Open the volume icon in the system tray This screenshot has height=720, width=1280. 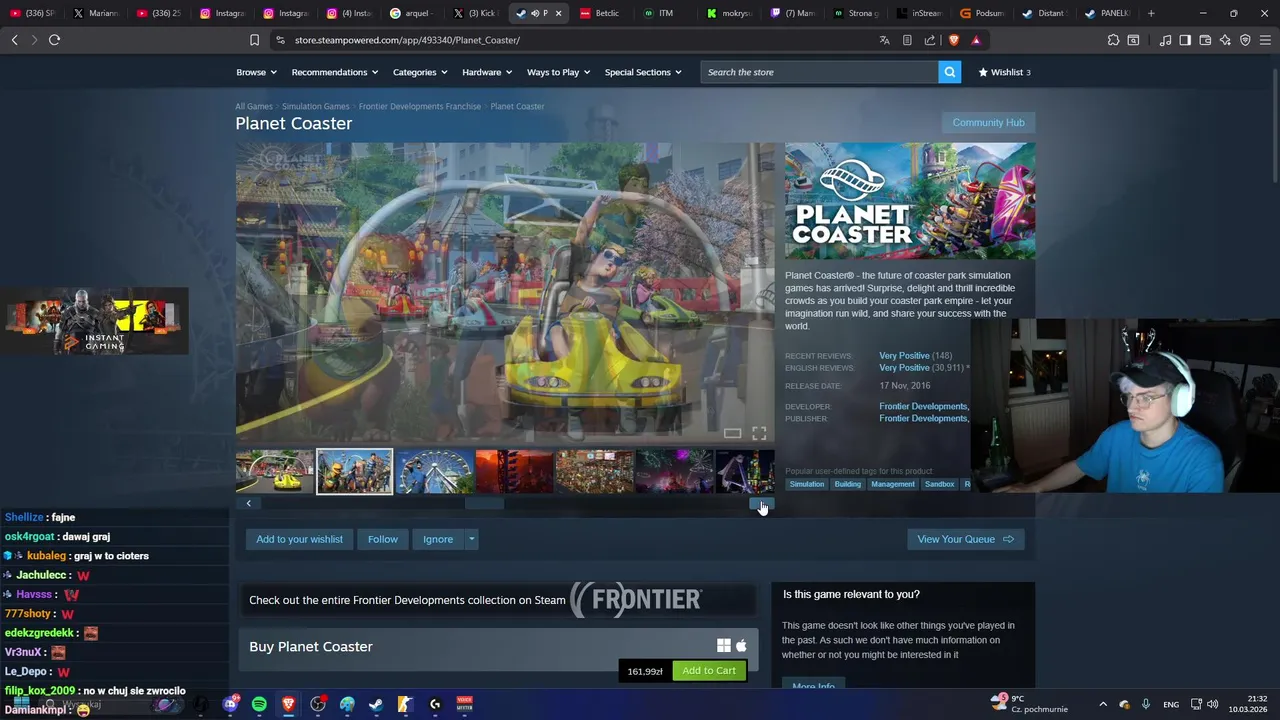point(1213,704)
